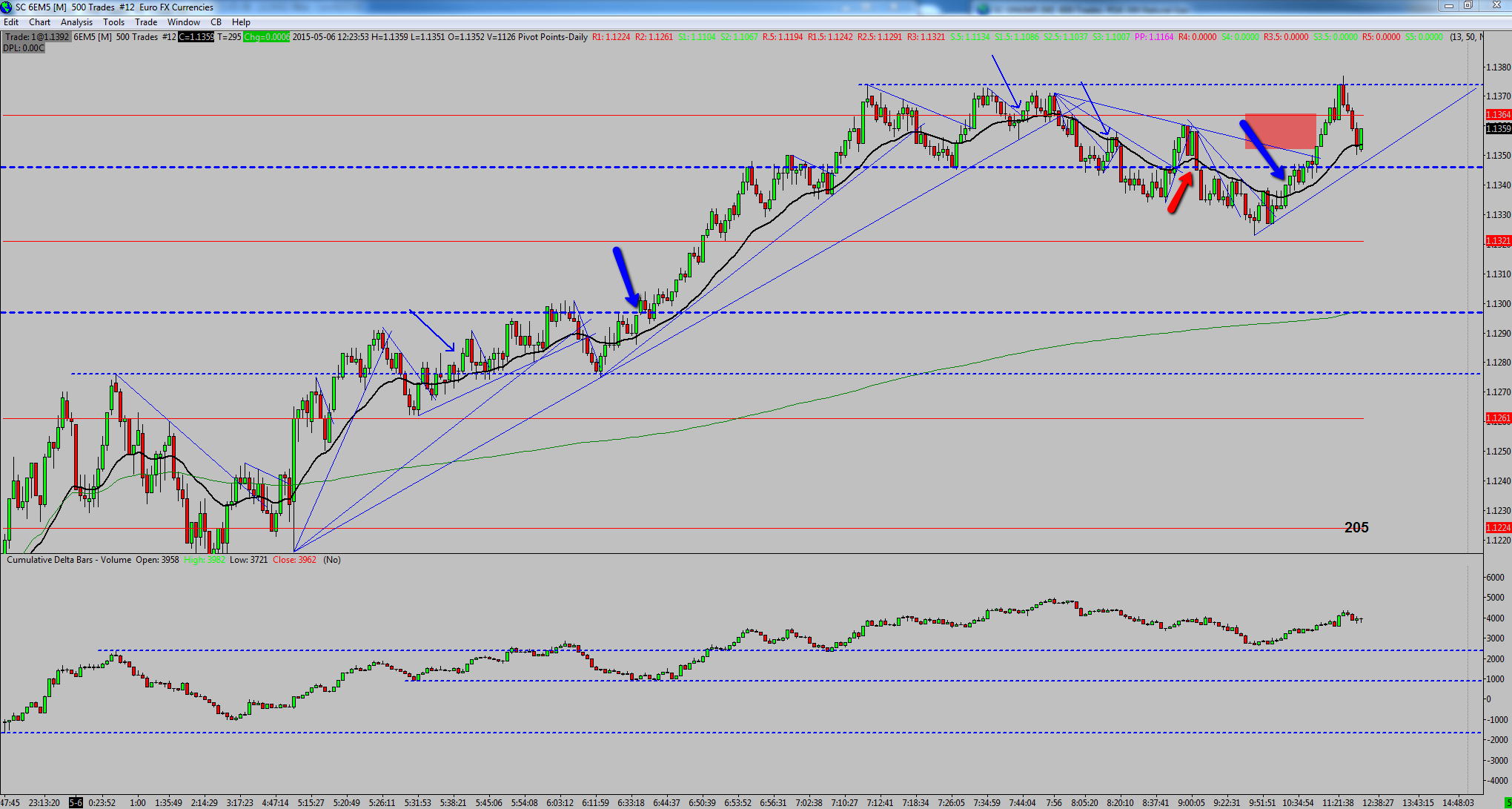Click the 'C=1.1359' close value in header
Screen dimensions: 1512x809
click(x=196, y=37)
